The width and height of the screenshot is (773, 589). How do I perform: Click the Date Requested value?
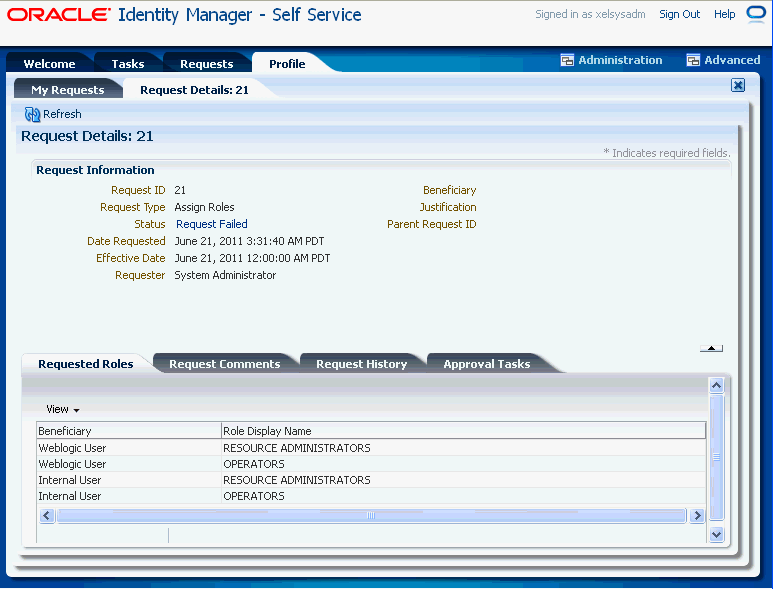(249, 241)
